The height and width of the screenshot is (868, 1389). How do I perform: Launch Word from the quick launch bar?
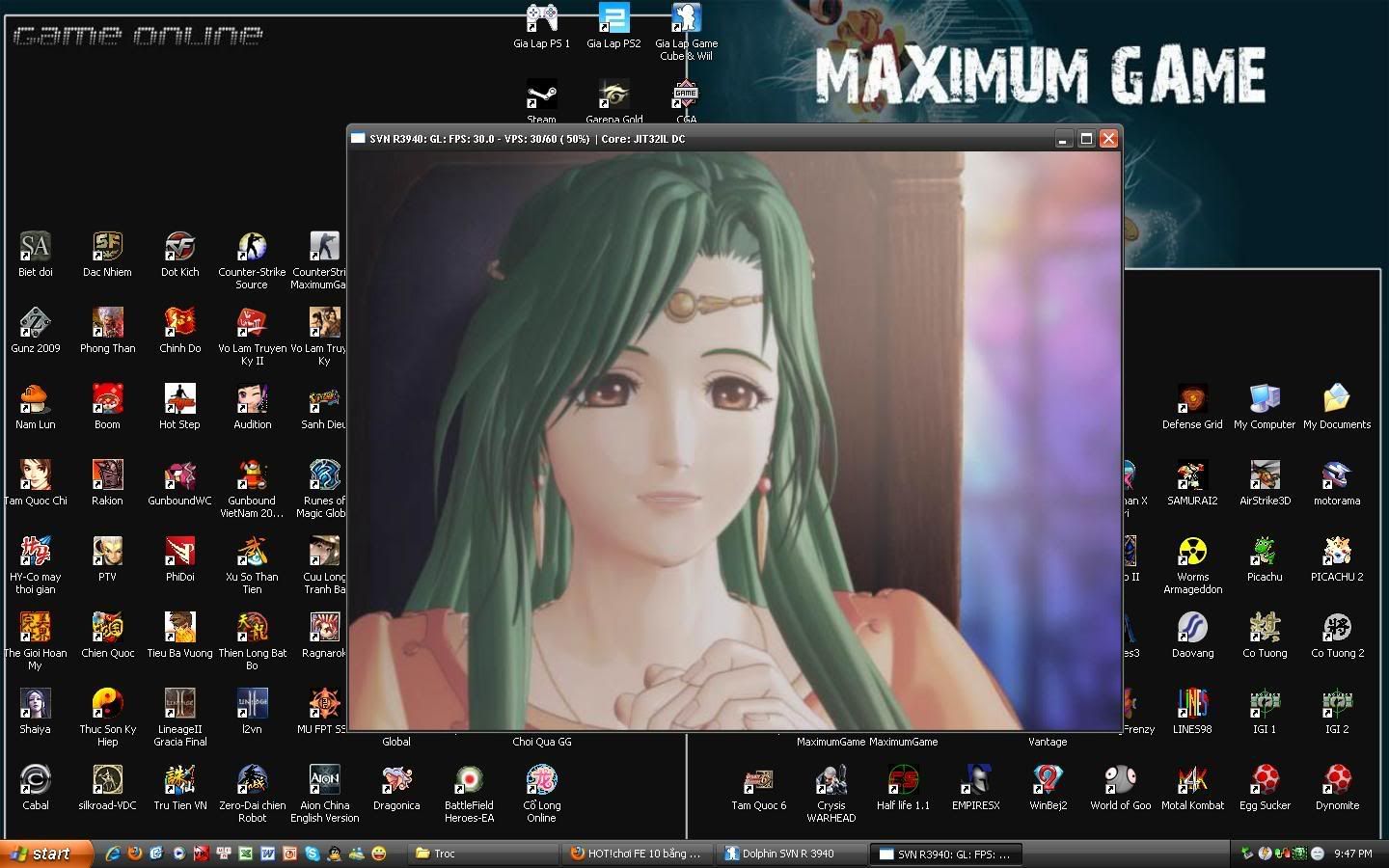tap(268, 854)
